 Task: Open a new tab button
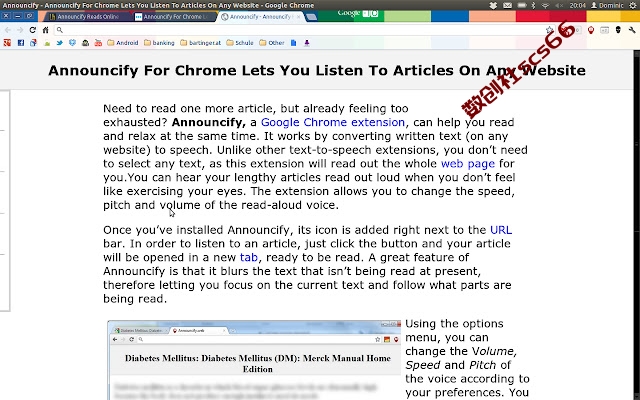[311, 17]
